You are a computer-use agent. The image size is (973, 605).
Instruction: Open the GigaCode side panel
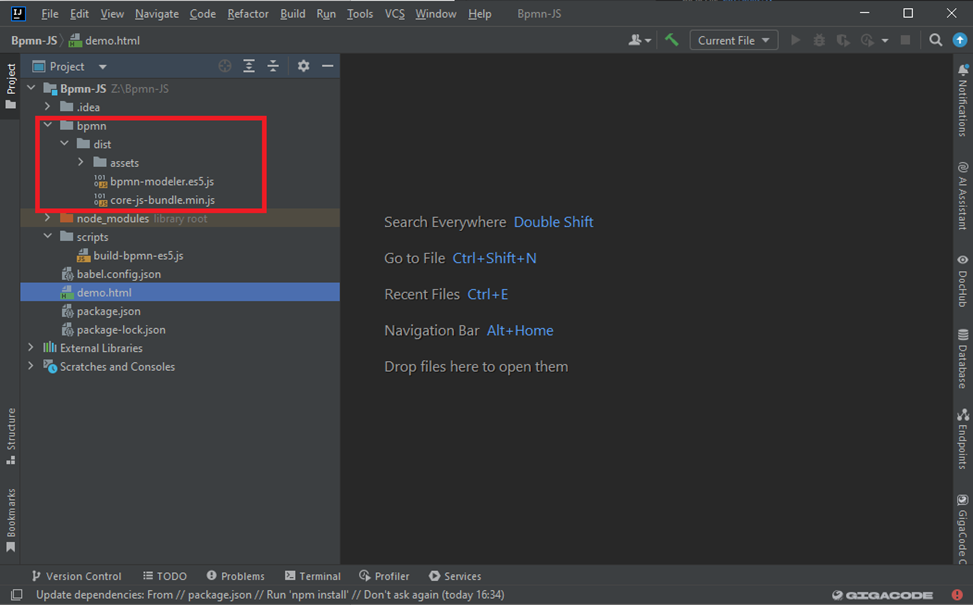[x=962, y=529]
